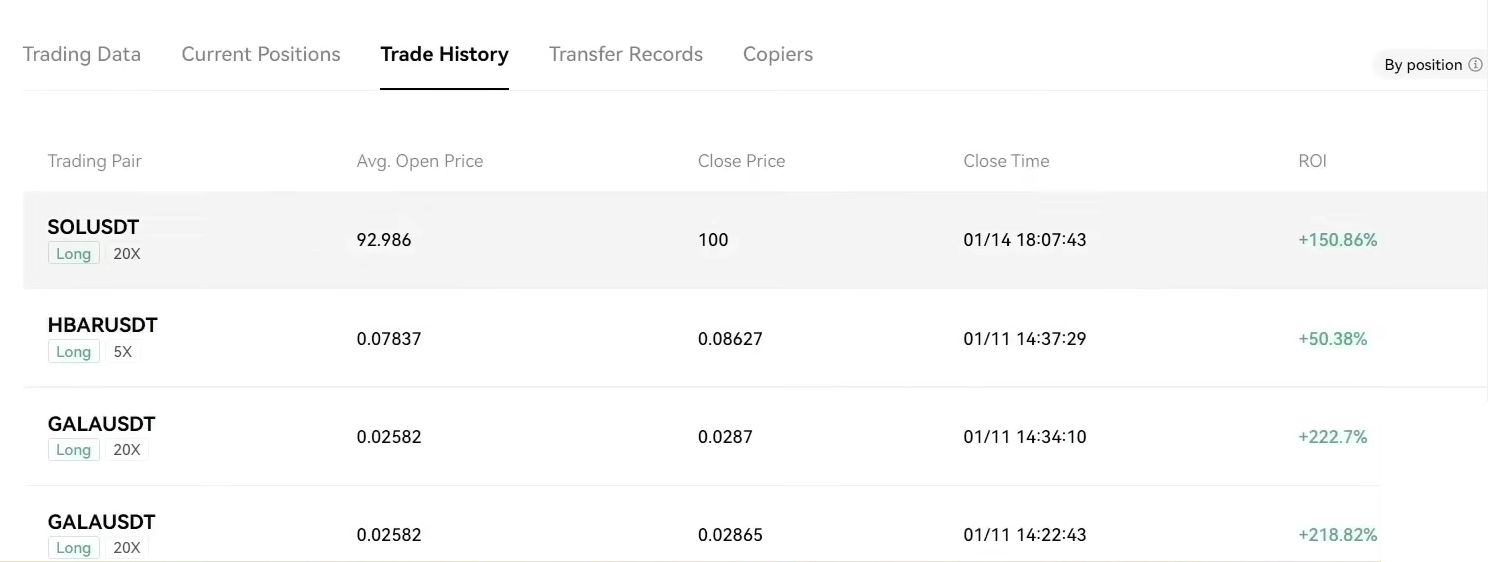Select the +150.86% ROI value
Screen dimensions: 1488x562
point(1337,240)
